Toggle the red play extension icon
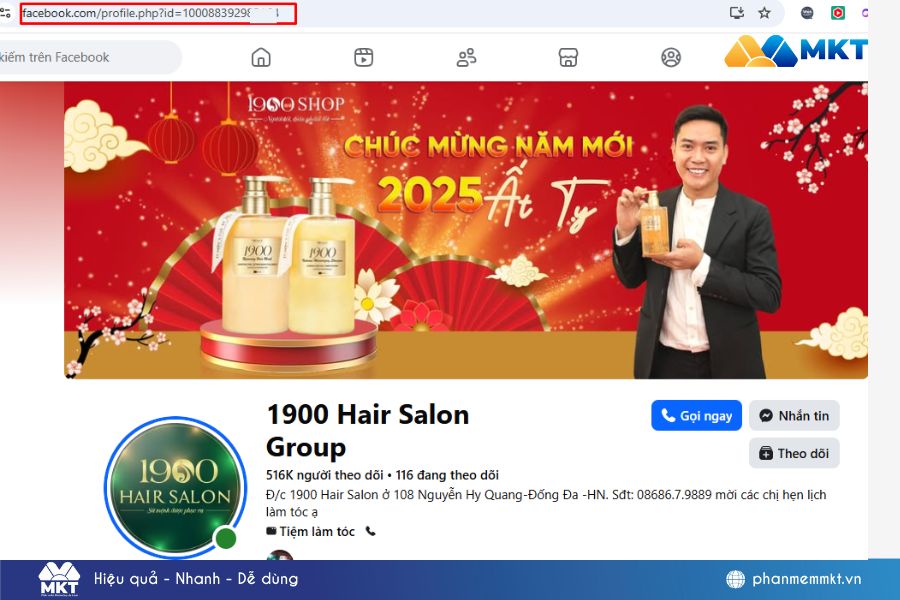 click(837, 12)
